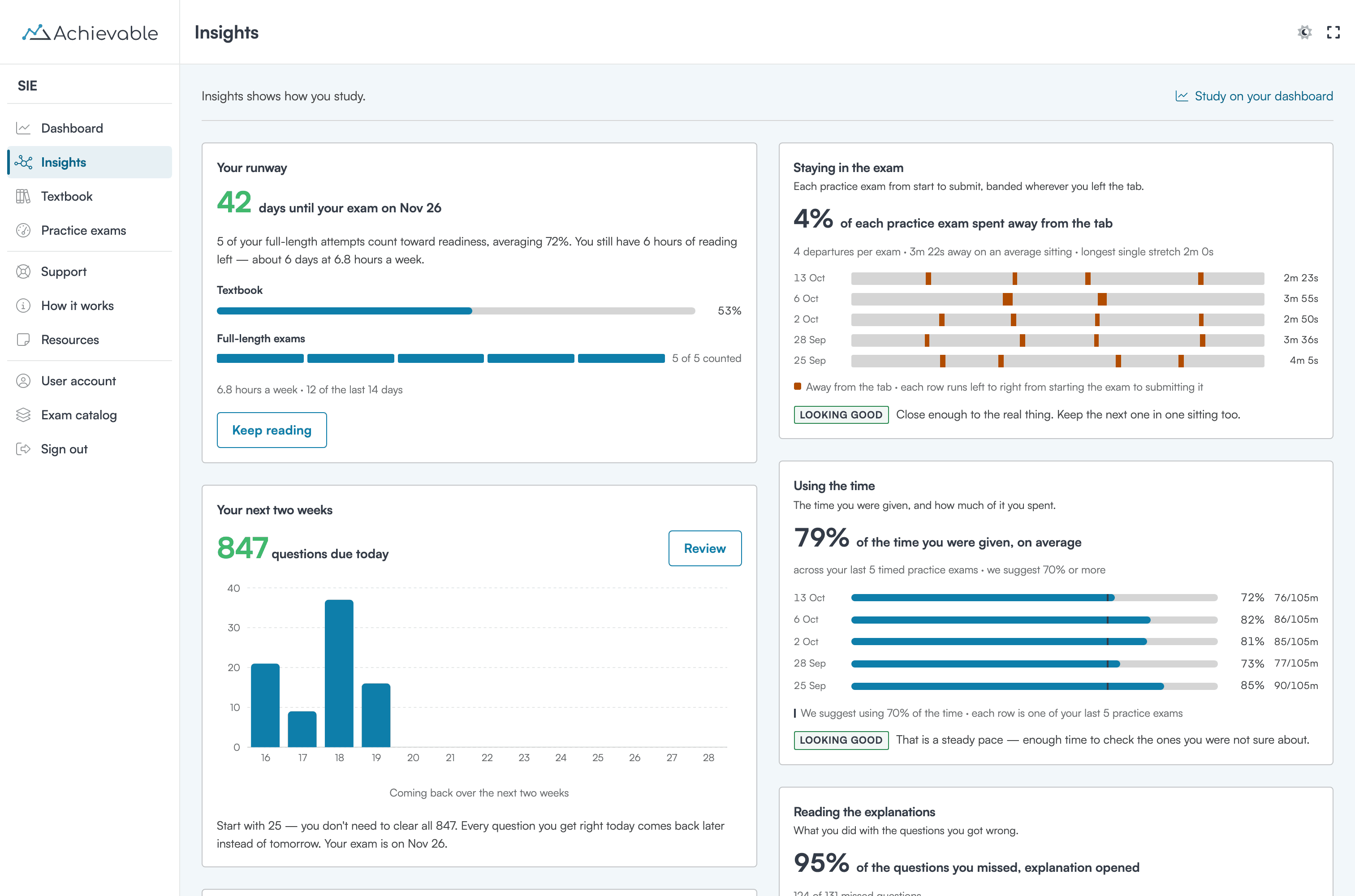Open the Textbook section
The height and width of the screenshot is (896, 1355).
[90, 197]
